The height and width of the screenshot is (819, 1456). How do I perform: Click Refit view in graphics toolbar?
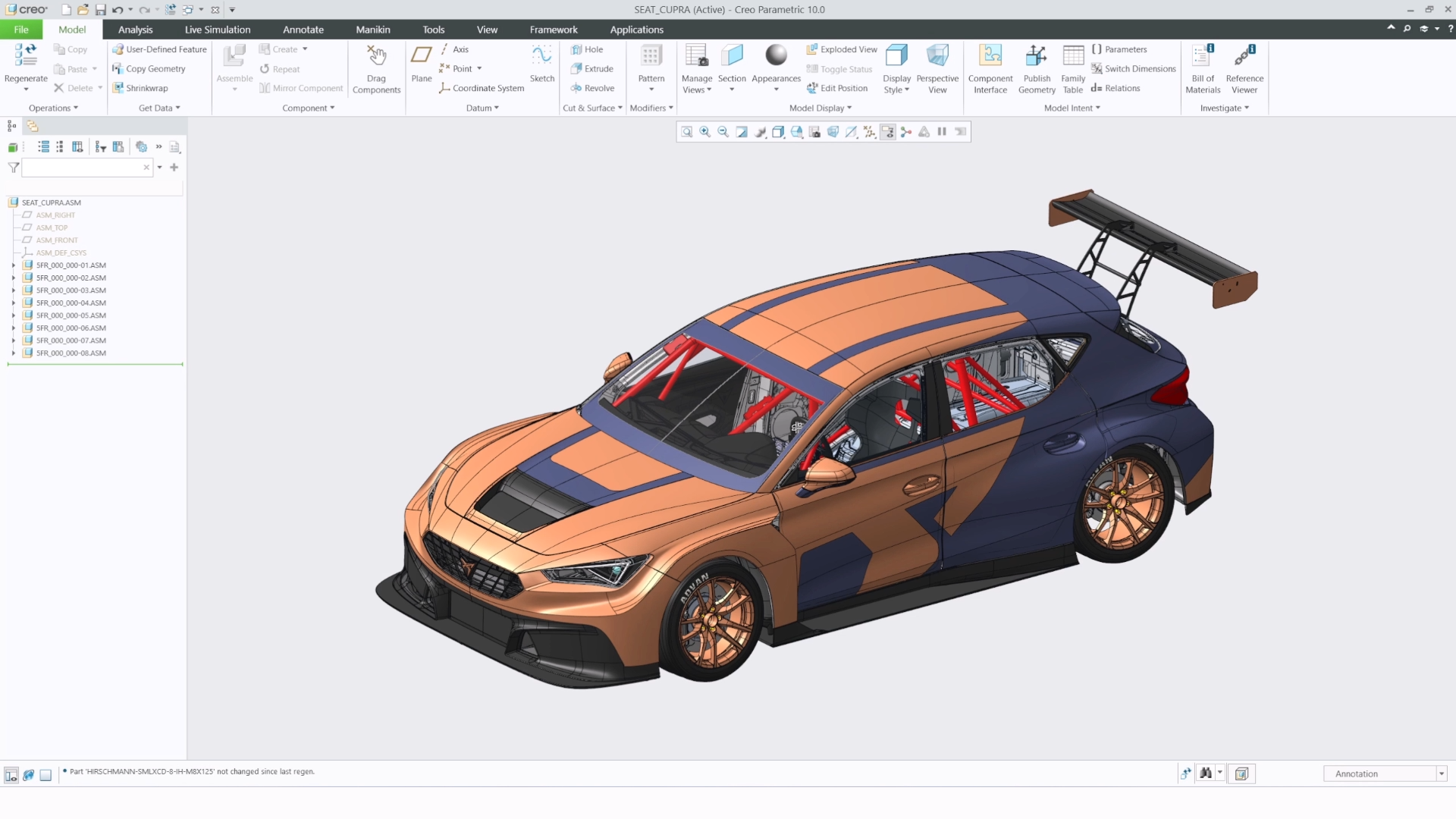pyautogui.click(x=687, y=132)
